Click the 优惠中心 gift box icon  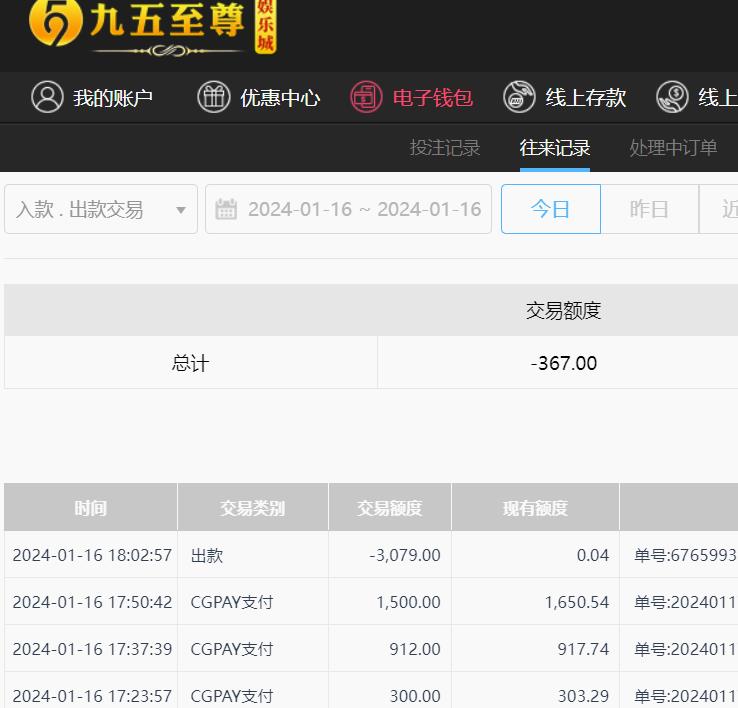coord(213,97)
